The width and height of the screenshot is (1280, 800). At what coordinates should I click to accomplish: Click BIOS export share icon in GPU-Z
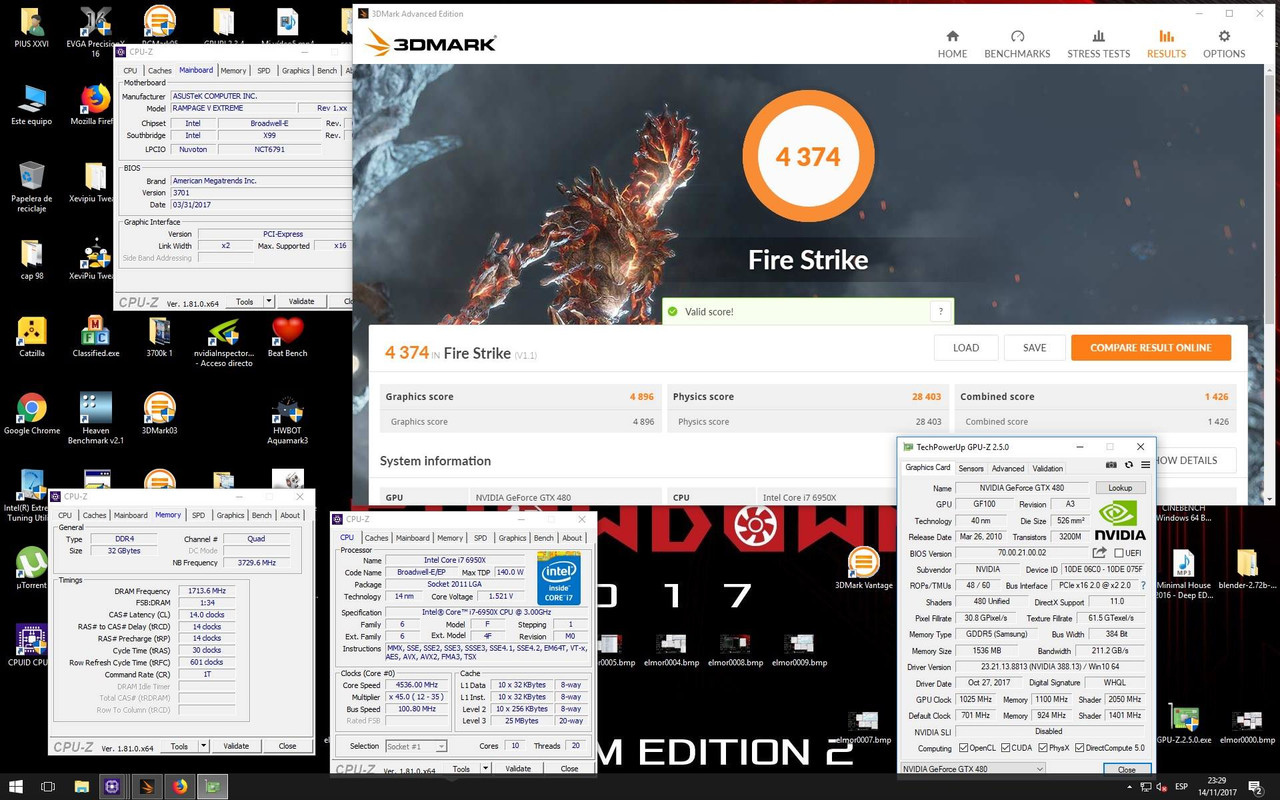[x=1100, y=553]
